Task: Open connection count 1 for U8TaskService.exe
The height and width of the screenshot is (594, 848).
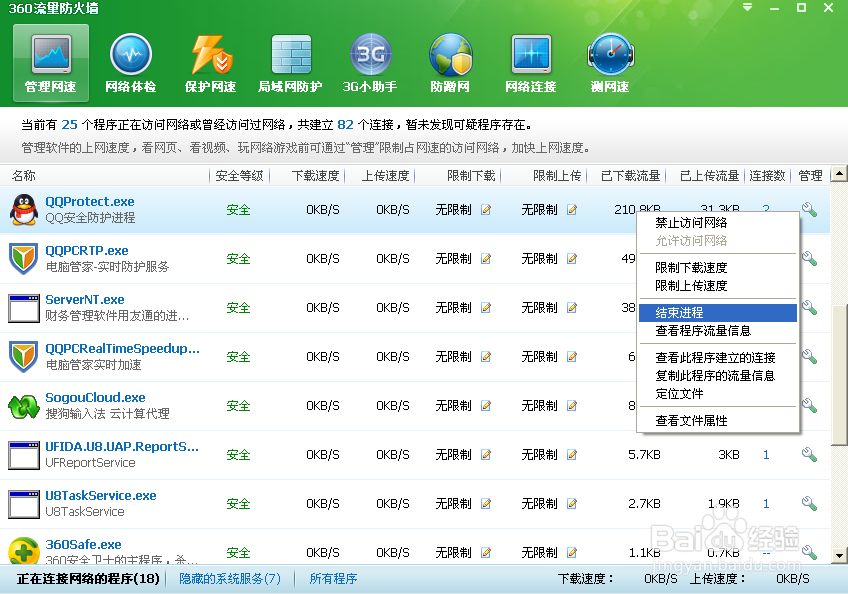Action: click(766, 504)
